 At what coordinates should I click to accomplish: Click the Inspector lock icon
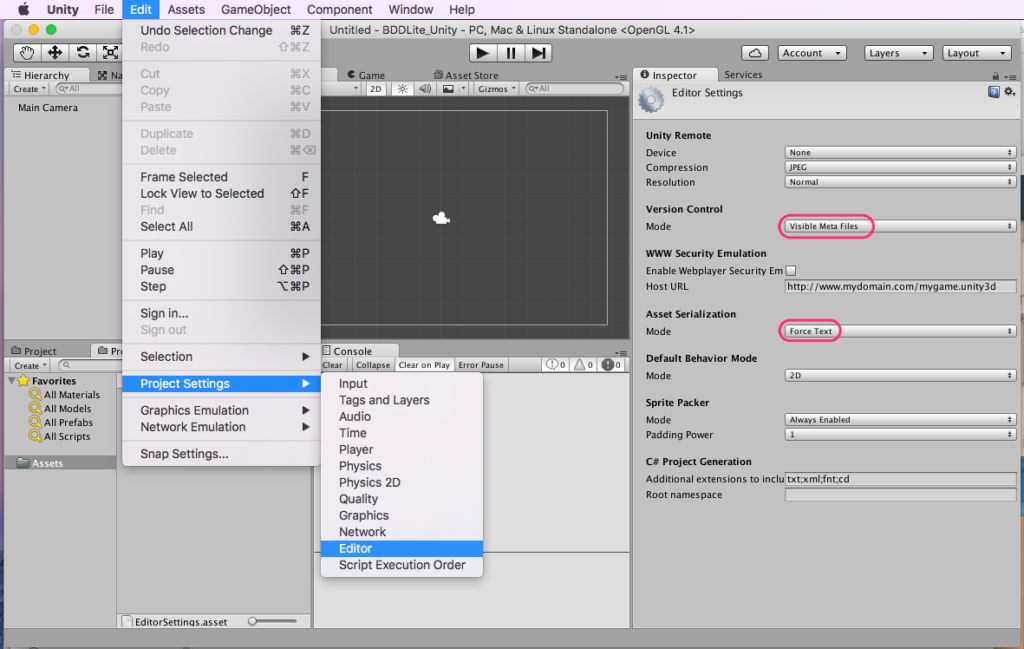[x=995, y=76]
